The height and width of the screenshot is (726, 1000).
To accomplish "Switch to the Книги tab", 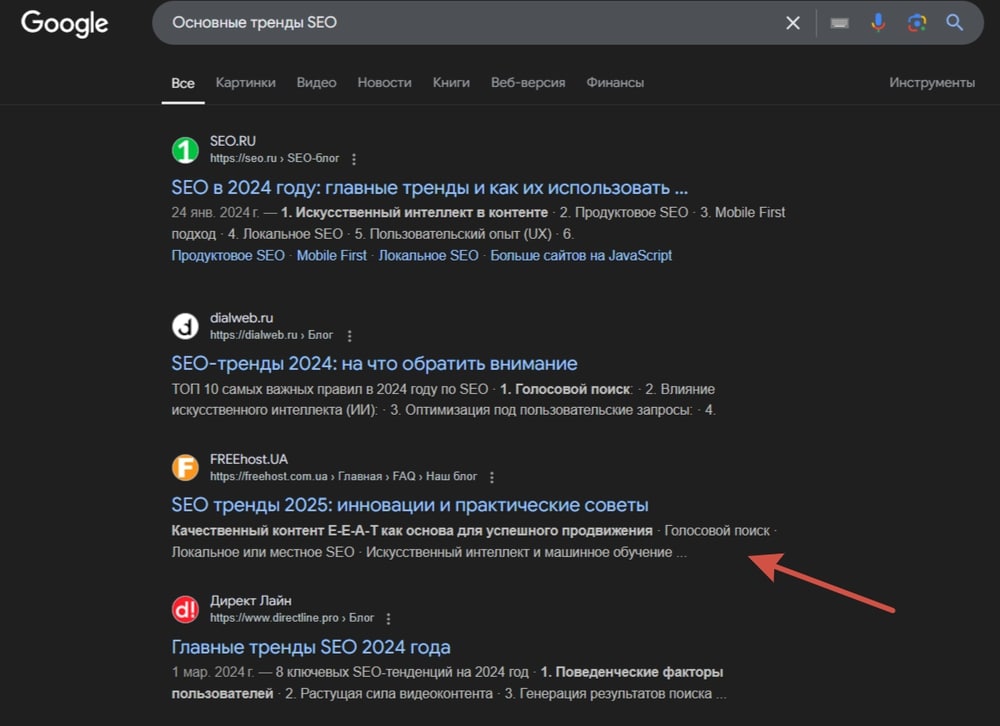I will (x=451, y=82).
